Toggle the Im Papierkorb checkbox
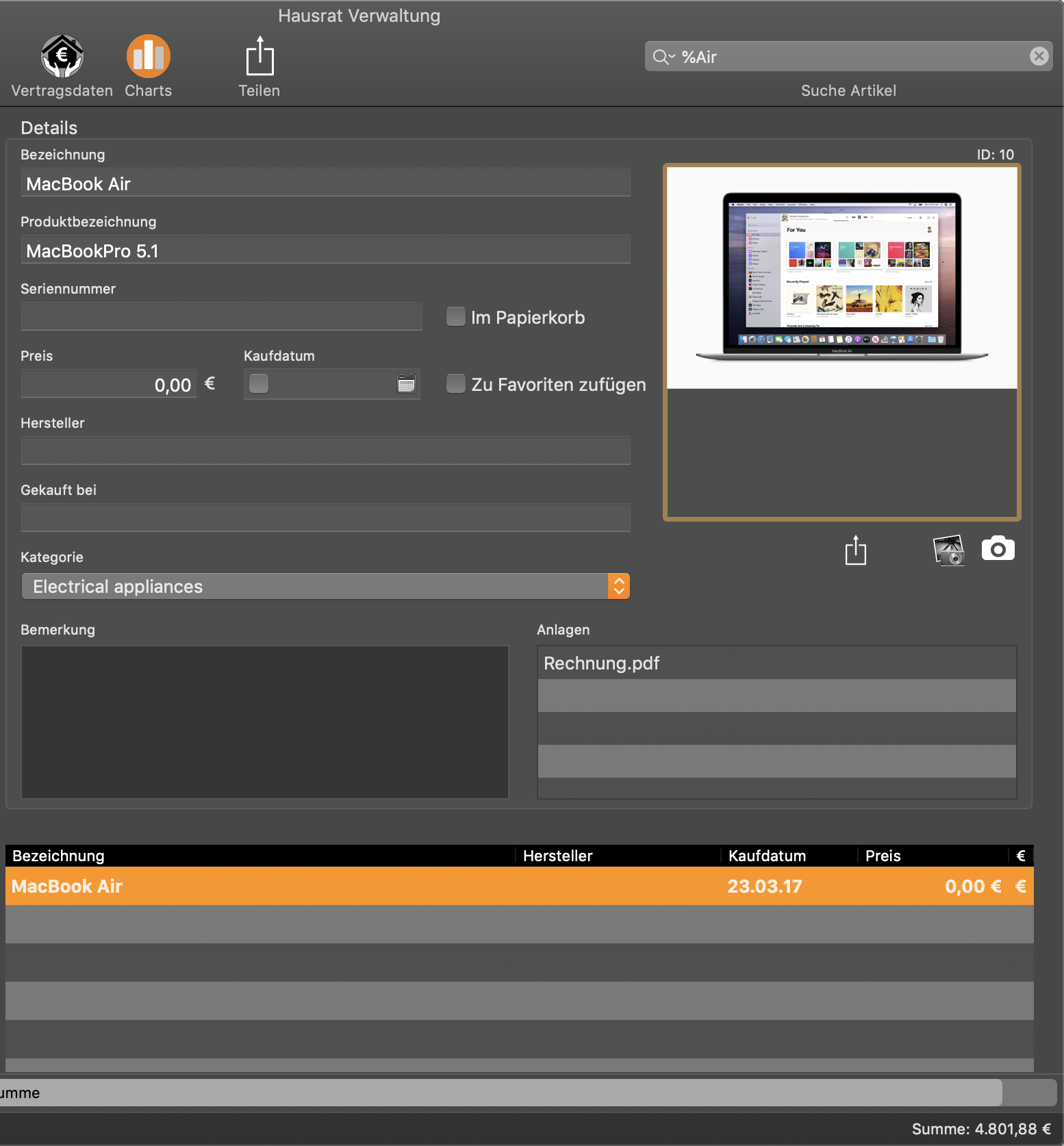 (456, 317)
